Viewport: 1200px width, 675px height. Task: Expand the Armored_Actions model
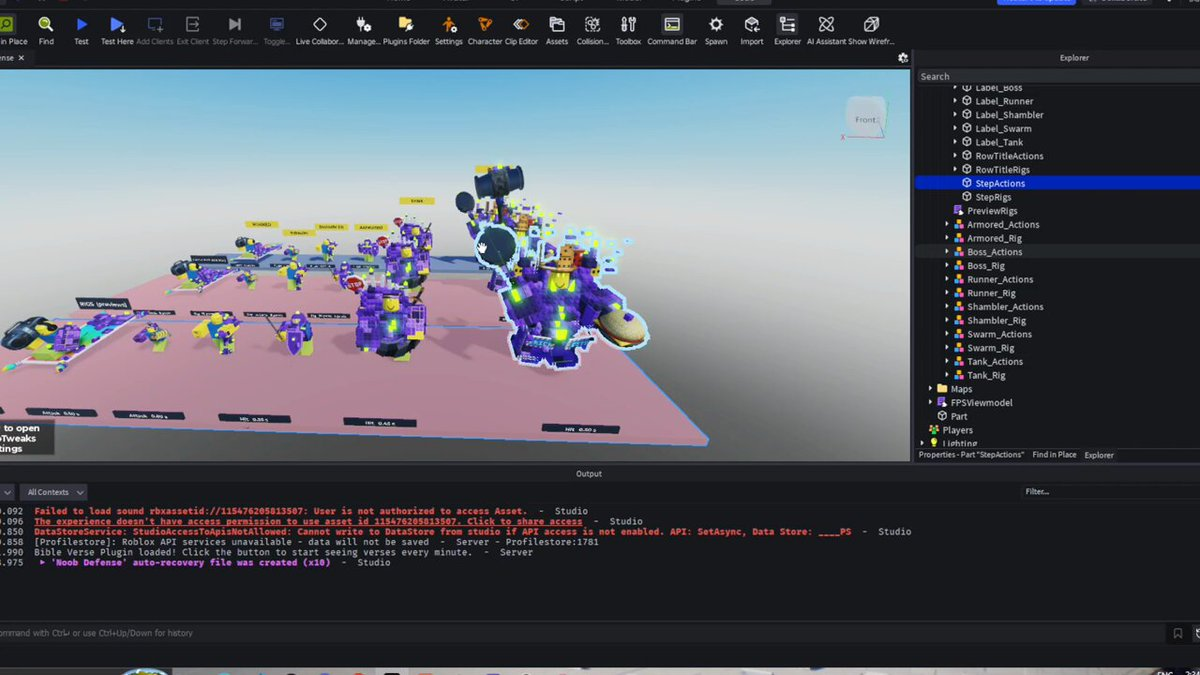click(947, 225)
